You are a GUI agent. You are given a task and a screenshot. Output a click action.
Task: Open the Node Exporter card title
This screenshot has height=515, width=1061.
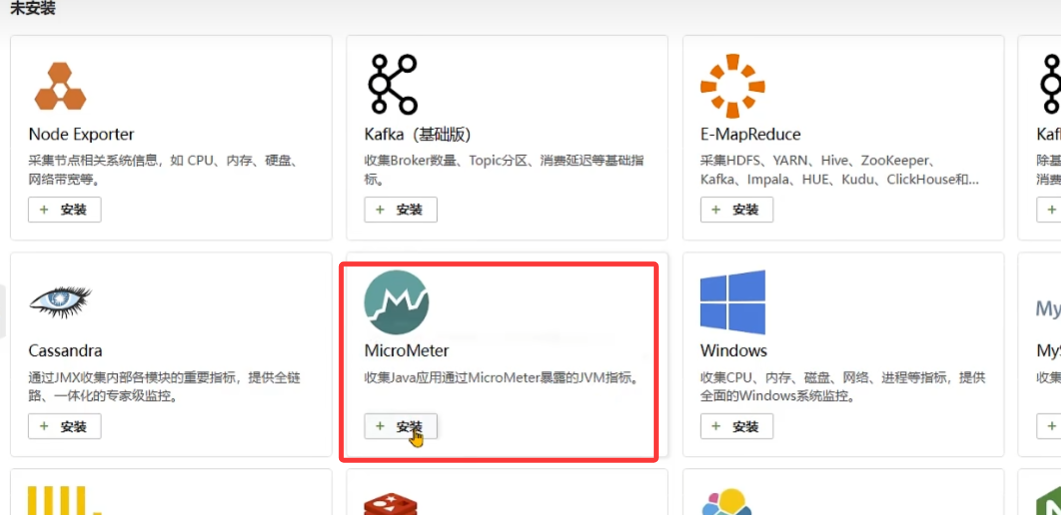81,134
